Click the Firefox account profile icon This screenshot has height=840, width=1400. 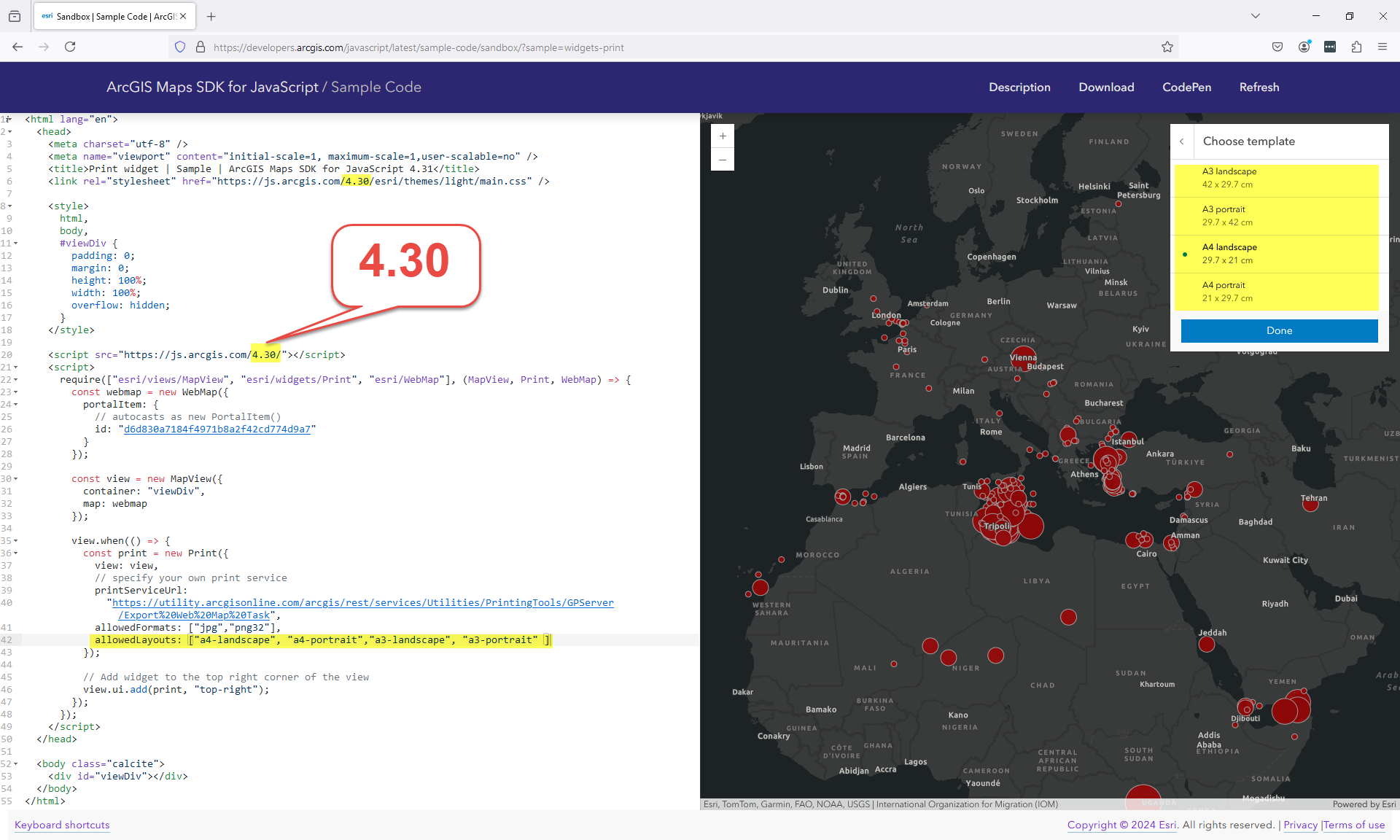(x=1304, y=47)
